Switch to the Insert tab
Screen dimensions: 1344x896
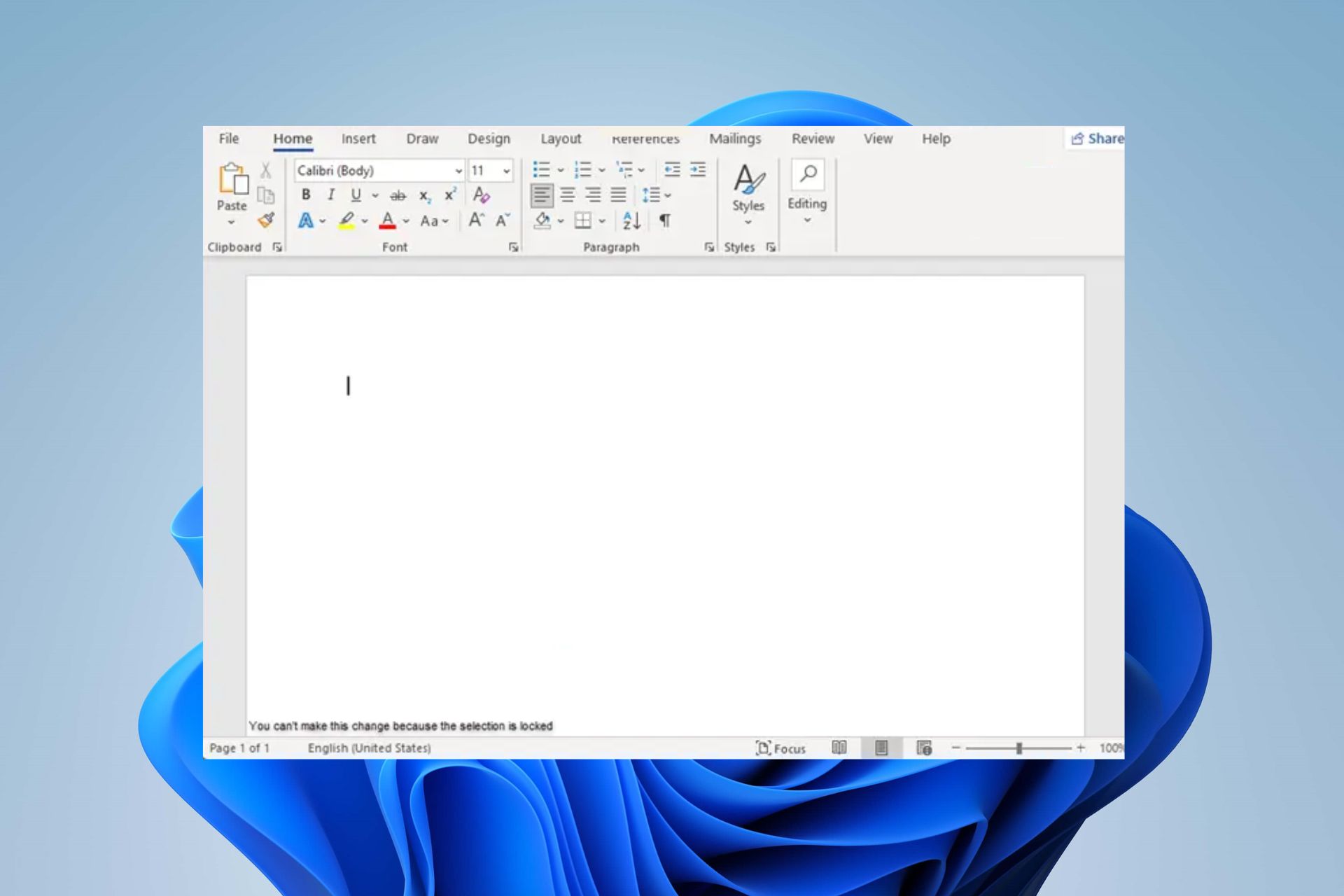click(358, 139)
